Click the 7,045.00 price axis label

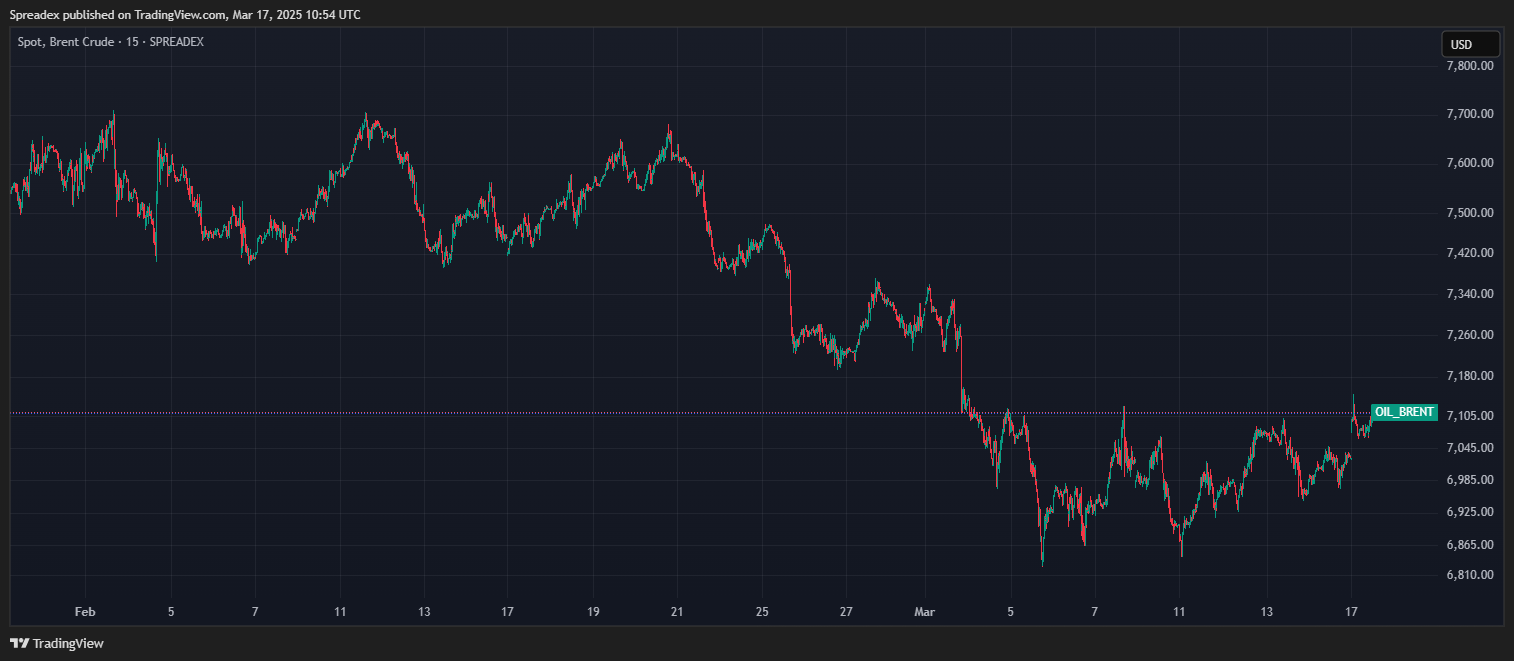coord(1470,448)
